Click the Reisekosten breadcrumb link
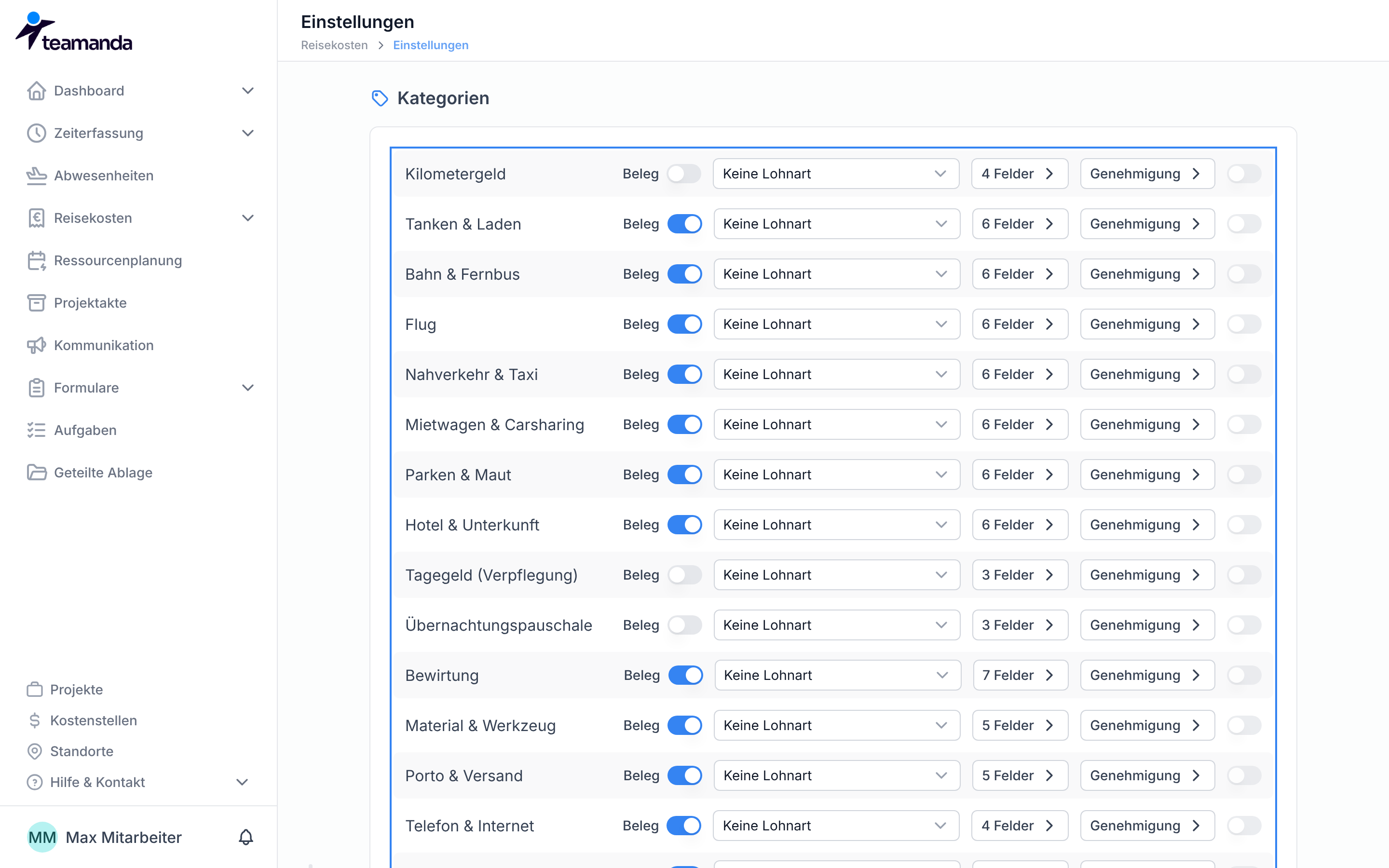 (x=334, y=45)
